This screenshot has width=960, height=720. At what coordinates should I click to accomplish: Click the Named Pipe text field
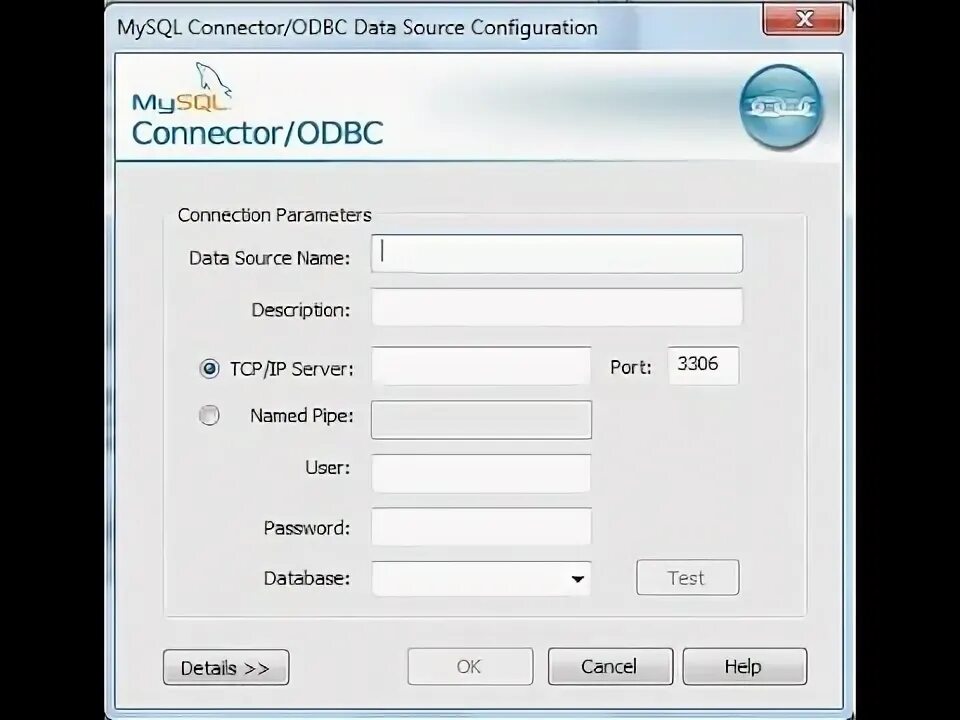click(481, 420)
